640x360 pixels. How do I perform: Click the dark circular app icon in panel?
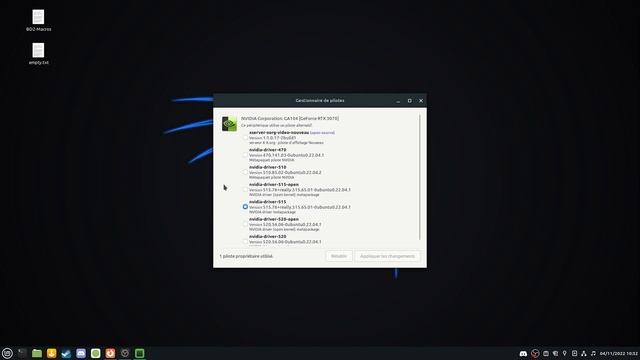[x=125, y=353]
